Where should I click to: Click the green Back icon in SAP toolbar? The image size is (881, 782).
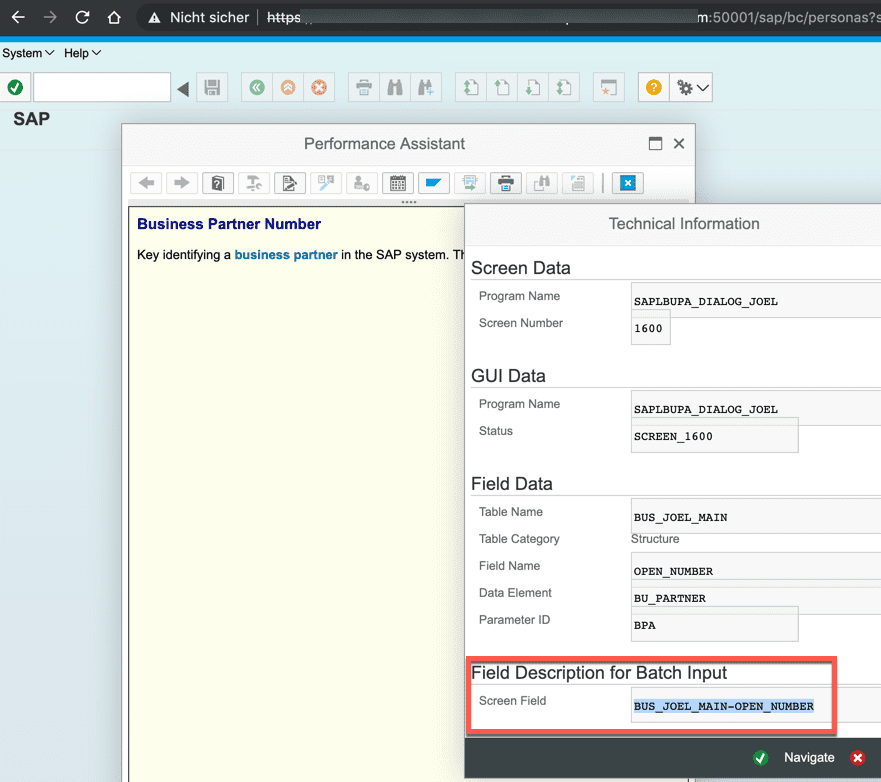click(x=257, y=87)
